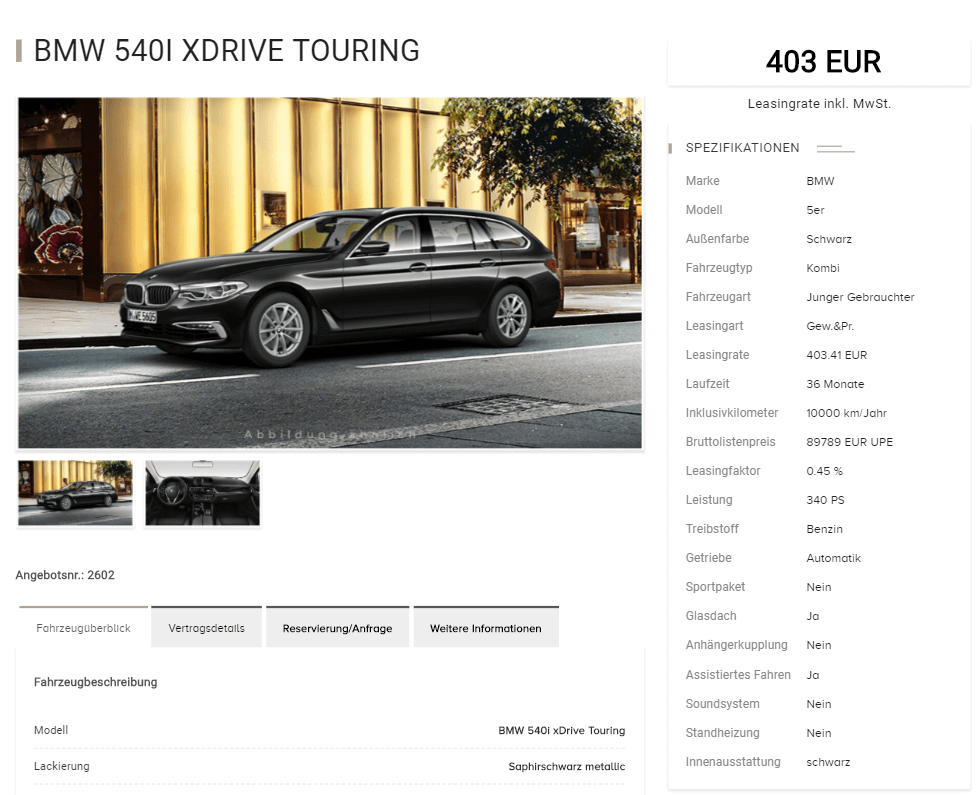Select the interior dashboard thumbnail
Viewport: 980px width, 795px height.
coord(202,493)
